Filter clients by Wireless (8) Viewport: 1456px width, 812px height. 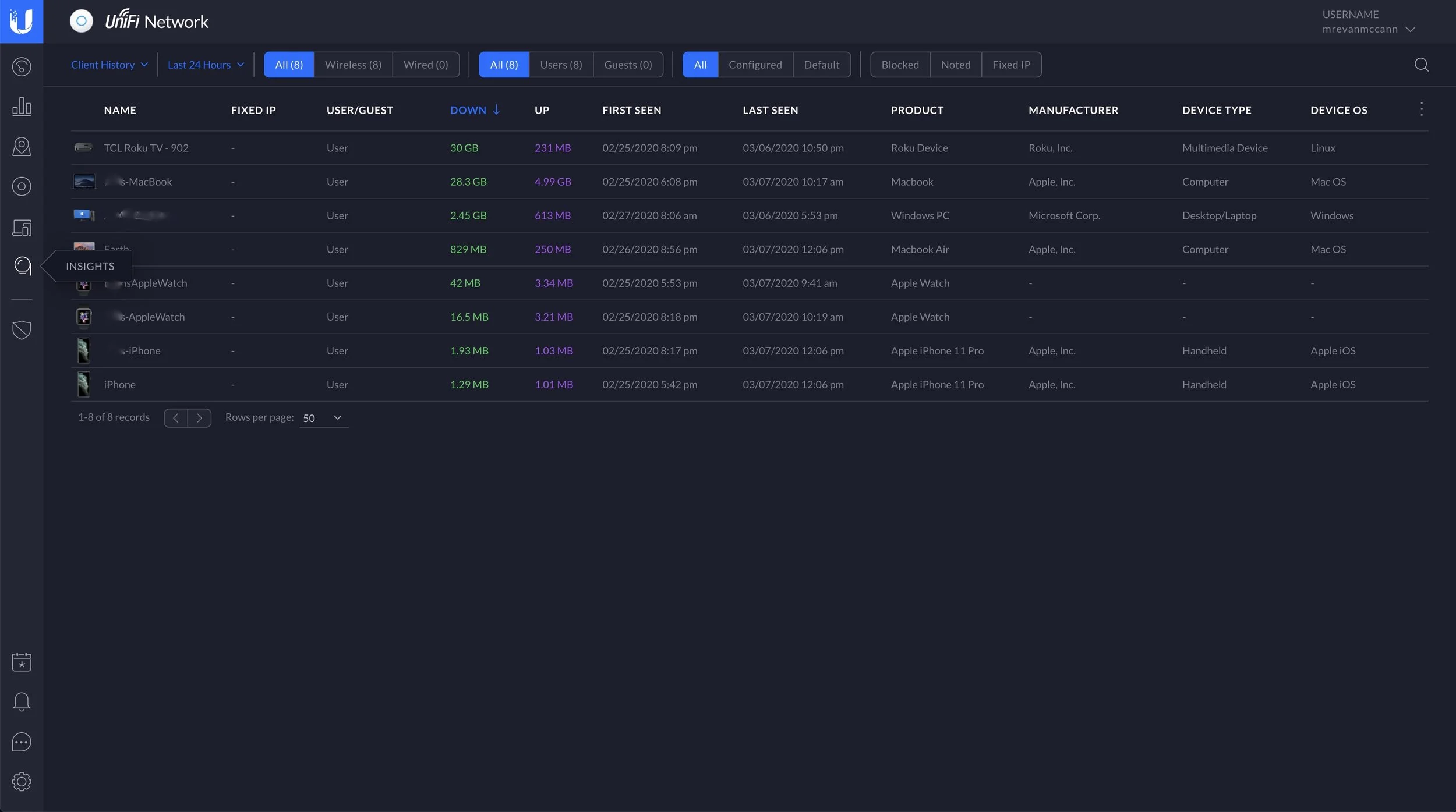[352, 64]
